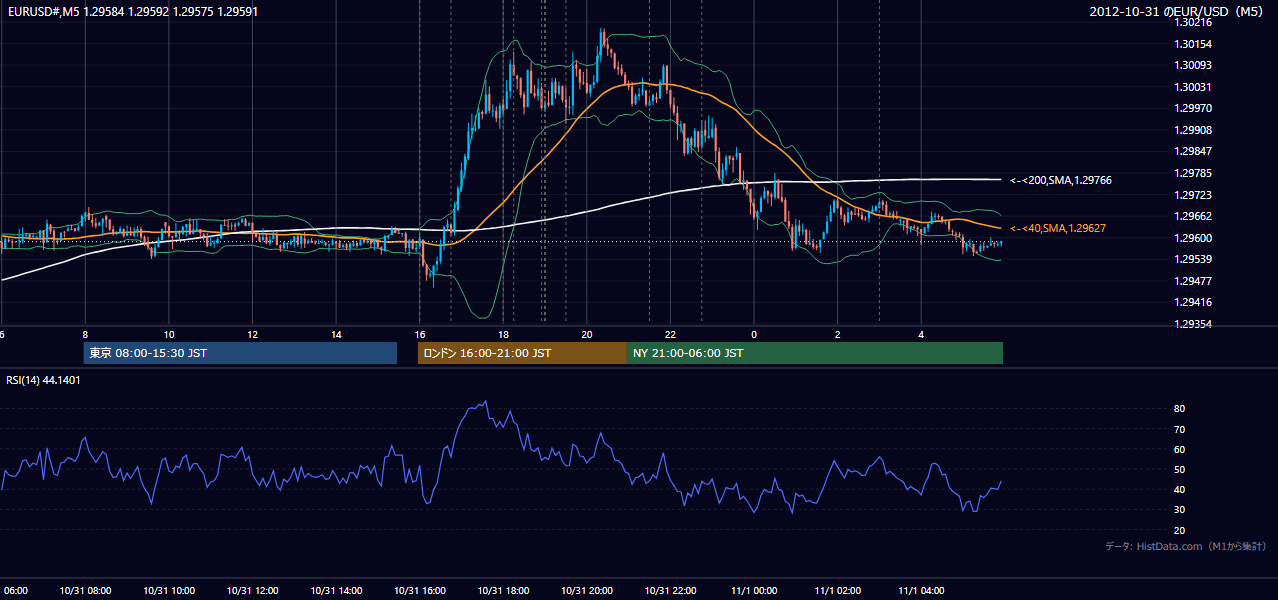Click hour tick 4 under price chart
Image resolution: width=1278 pixels, height=600 pixels.
point(922,334)
